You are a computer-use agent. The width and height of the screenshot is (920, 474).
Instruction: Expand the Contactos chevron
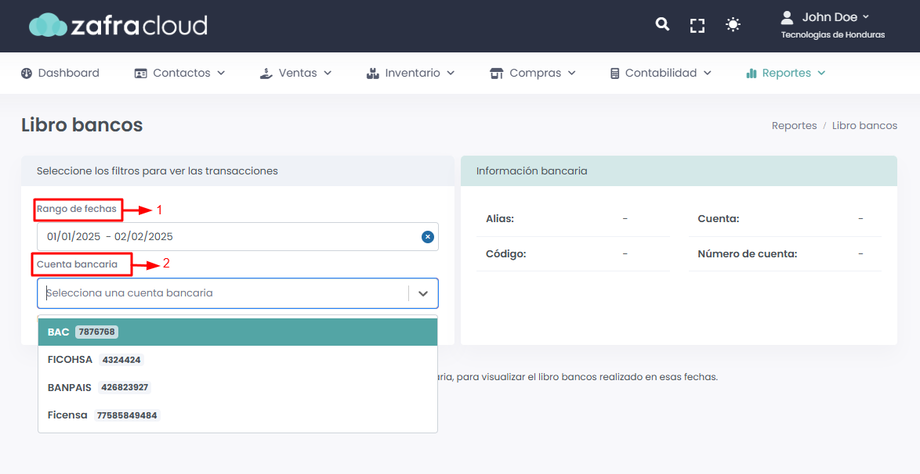221,73
